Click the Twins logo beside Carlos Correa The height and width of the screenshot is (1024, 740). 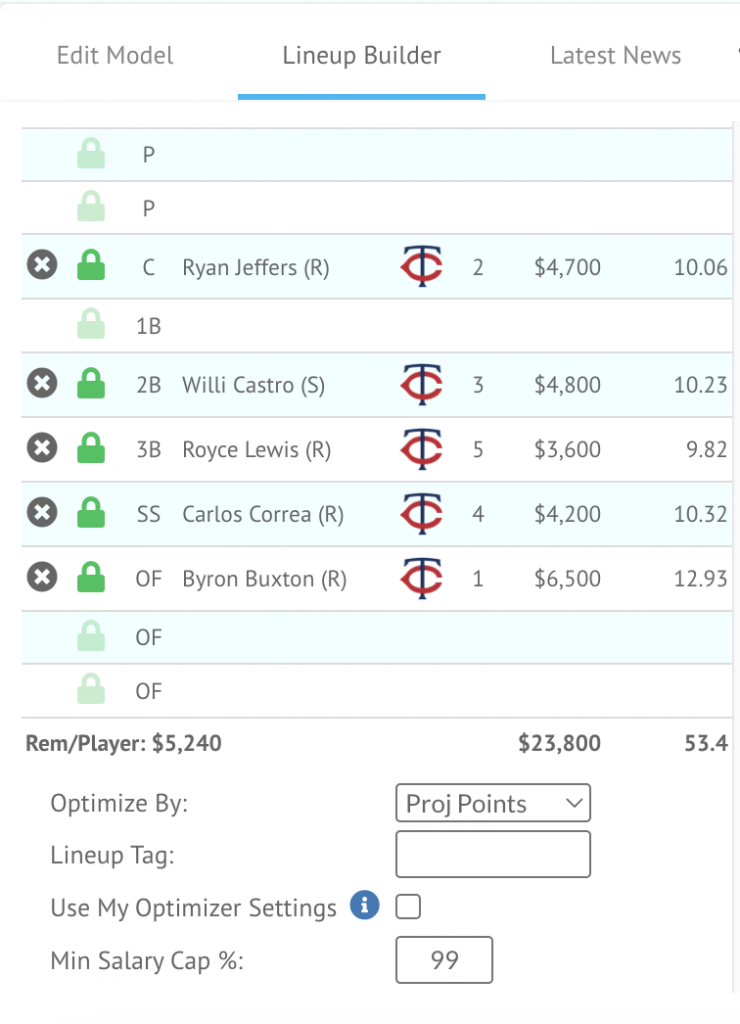(x=422, y=513)
